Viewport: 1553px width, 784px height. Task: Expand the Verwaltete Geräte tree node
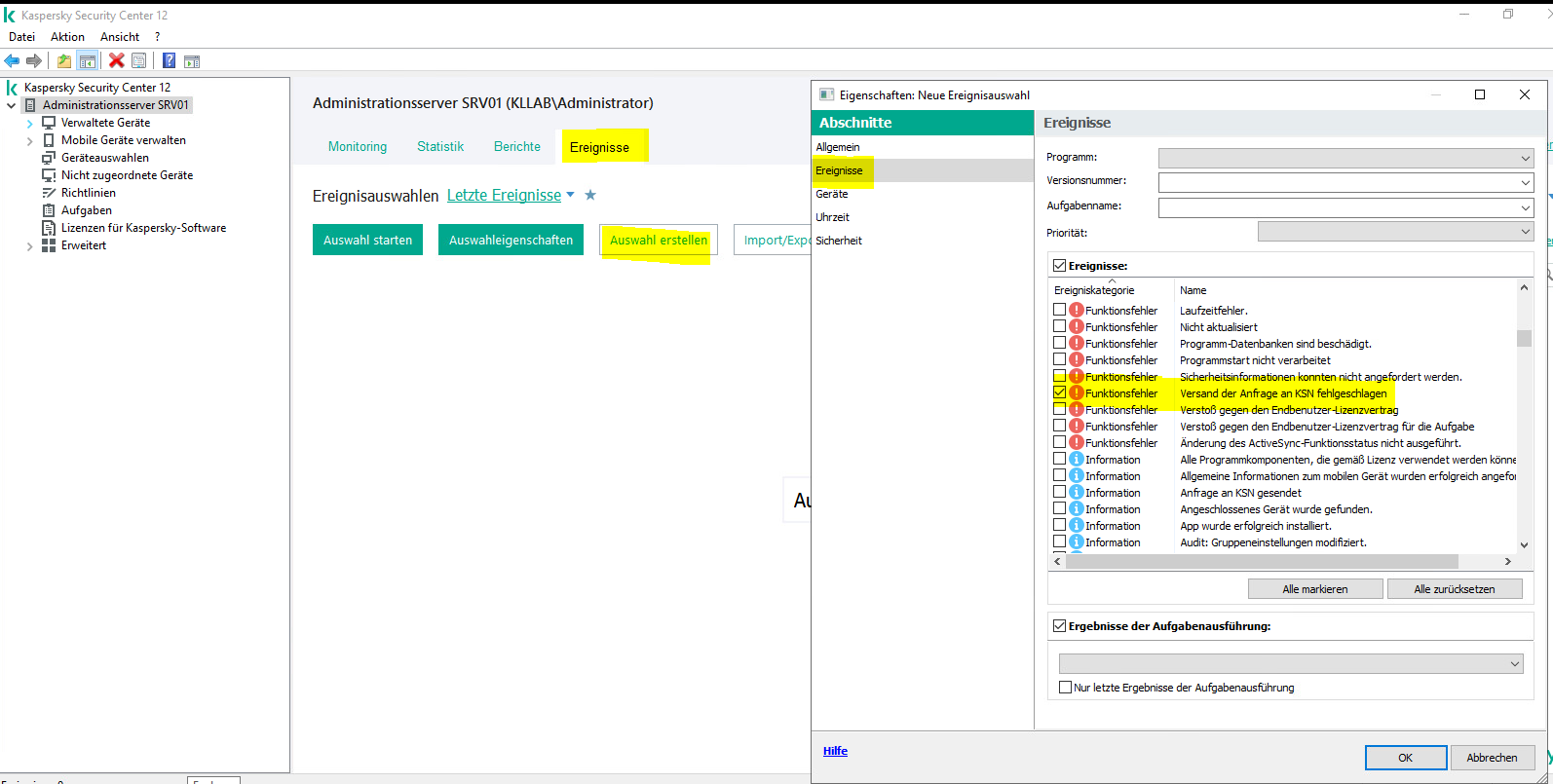(30, 124)
